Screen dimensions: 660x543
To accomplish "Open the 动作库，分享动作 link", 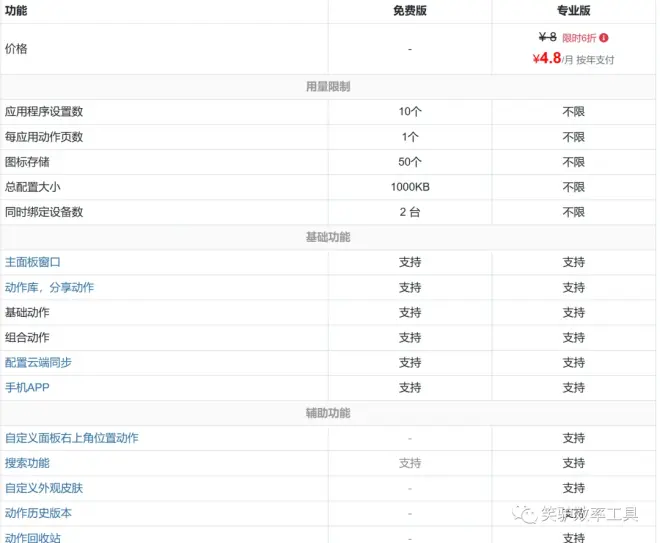I will 49,287.
